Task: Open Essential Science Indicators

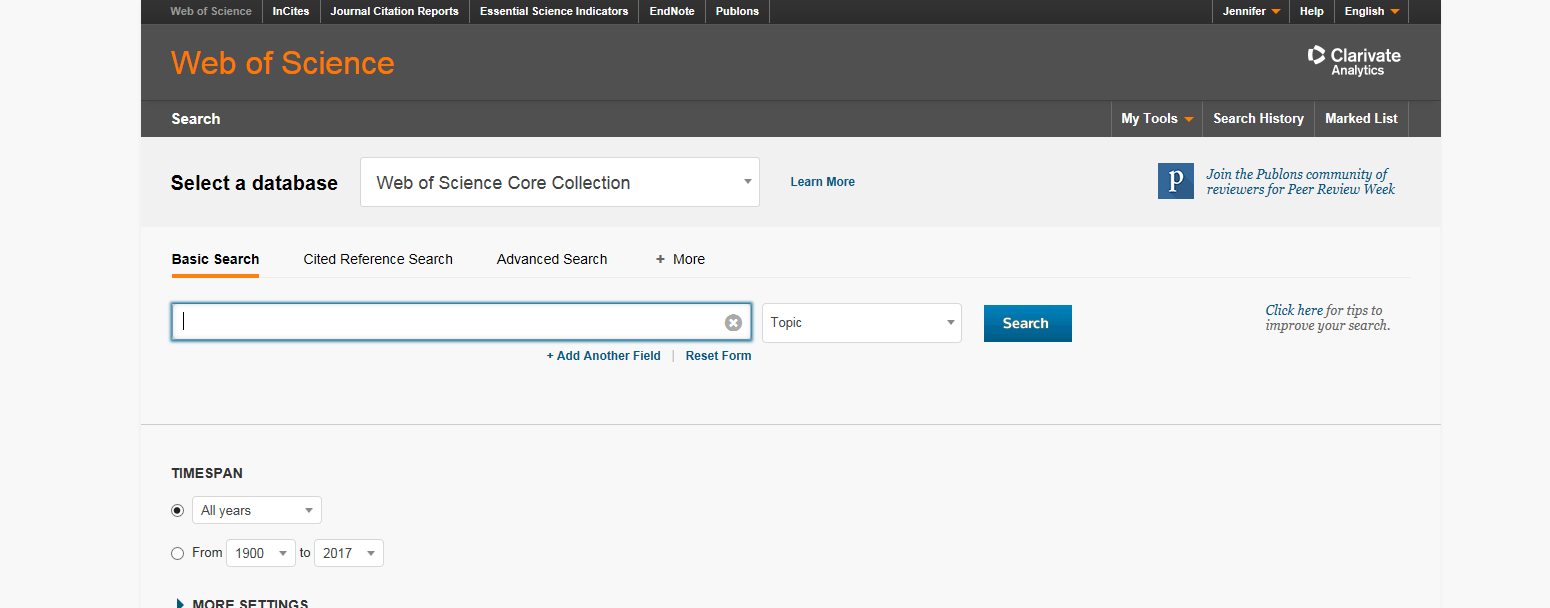Action: point(554,11)
